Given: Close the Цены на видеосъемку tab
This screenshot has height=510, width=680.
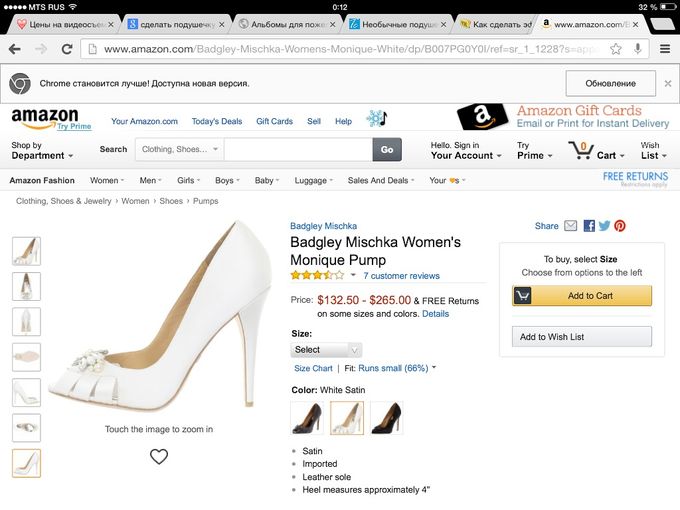Looking at the screenshot, I should (111, 25).
